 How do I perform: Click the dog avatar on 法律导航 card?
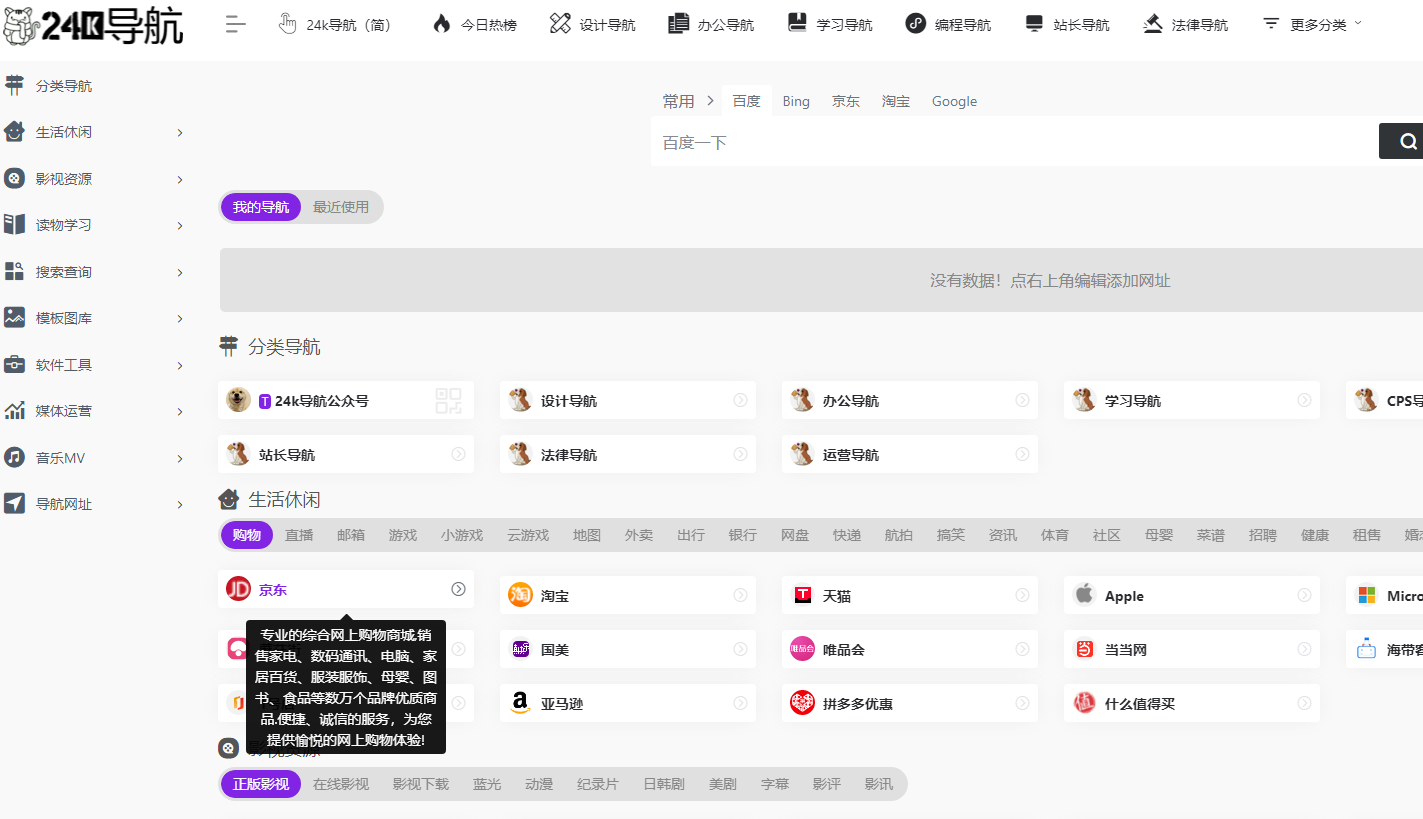[x=520, y=454]
